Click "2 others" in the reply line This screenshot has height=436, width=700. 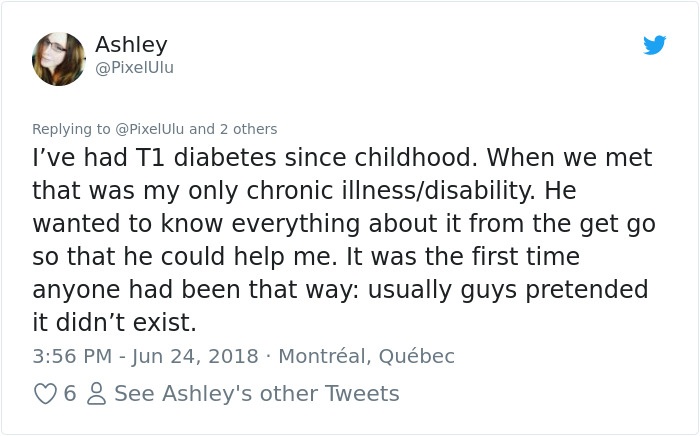click(248, 129)
